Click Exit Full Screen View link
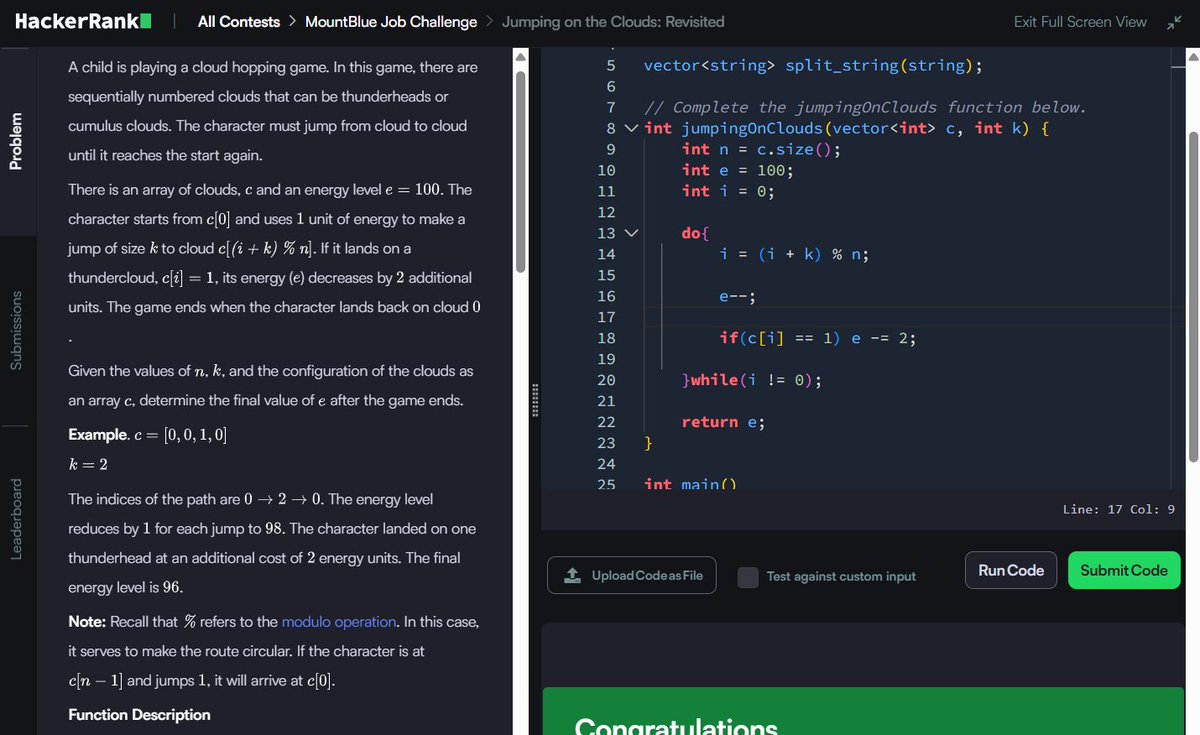Screen dimensions: 1200x735 coord(1080,22)
